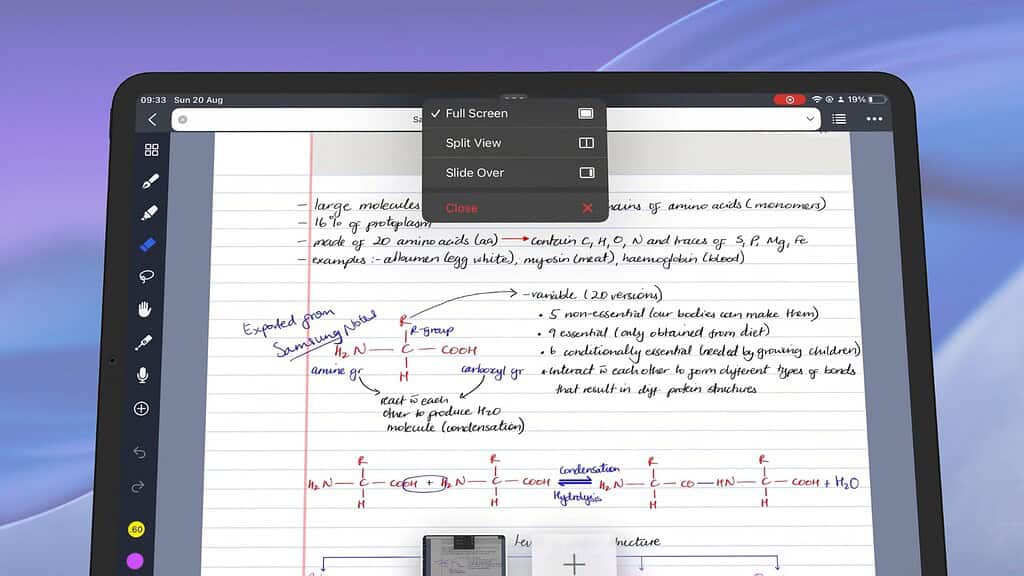This screenshot has height=576, width=1024.
Task: Open the more options ellipsis menu
Action: (874, 119)
